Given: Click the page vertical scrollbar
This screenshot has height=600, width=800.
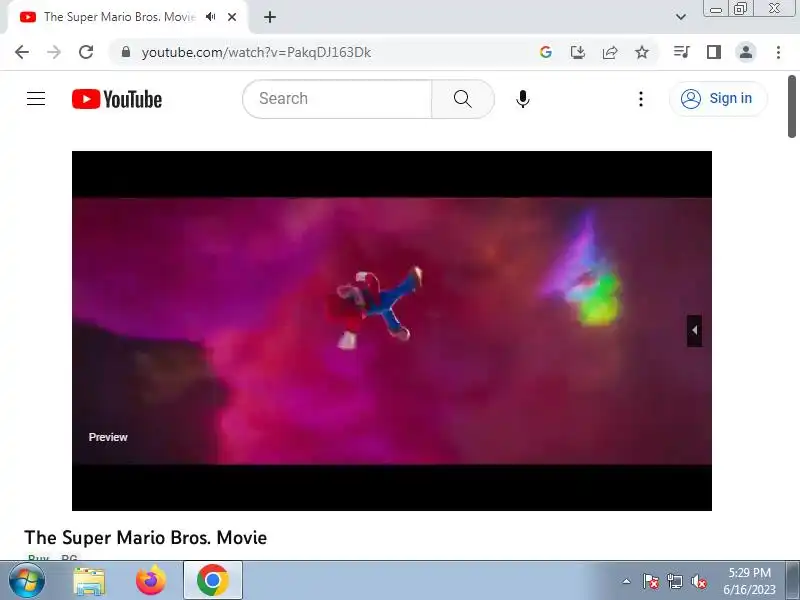Looking at the screenshot, I should pyautogui.click(x=791, y=106).
